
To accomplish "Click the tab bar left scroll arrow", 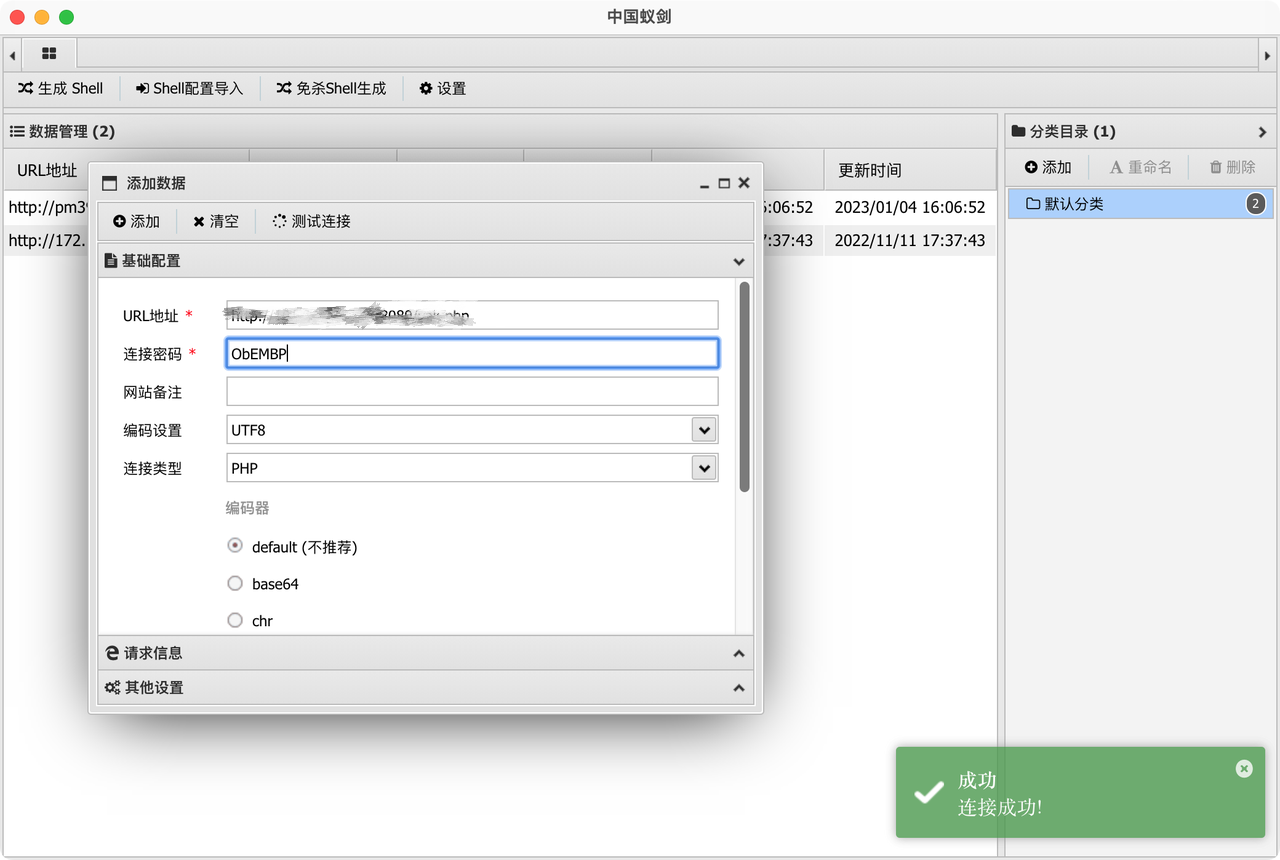I will 12,54.
